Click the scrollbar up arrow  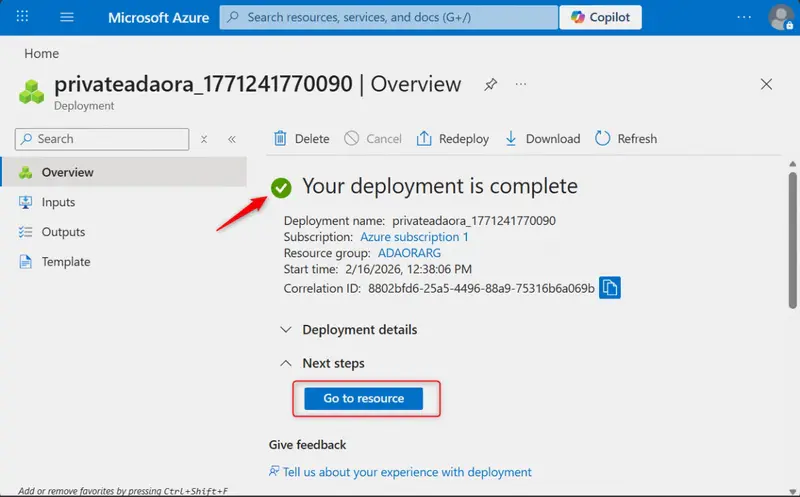pyautogui.click(x=792, y=164)
